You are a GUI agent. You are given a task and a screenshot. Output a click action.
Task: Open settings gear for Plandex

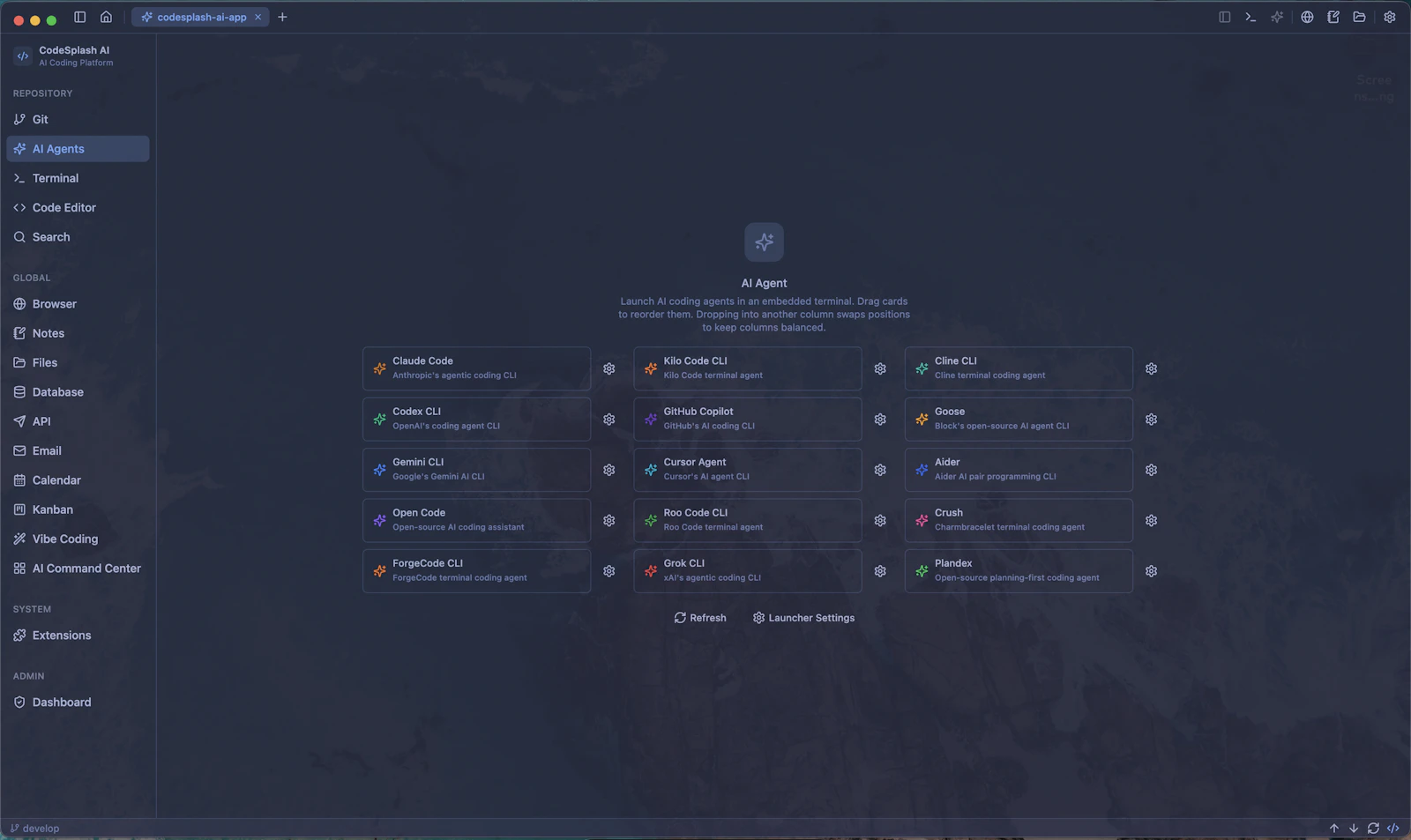coord(1152,571)
